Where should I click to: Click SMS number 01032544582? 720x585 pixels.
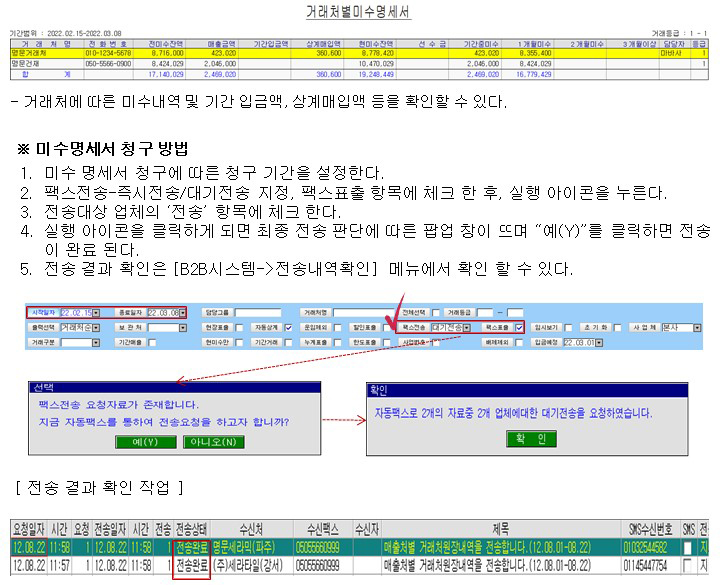click(x=645, y=547)
